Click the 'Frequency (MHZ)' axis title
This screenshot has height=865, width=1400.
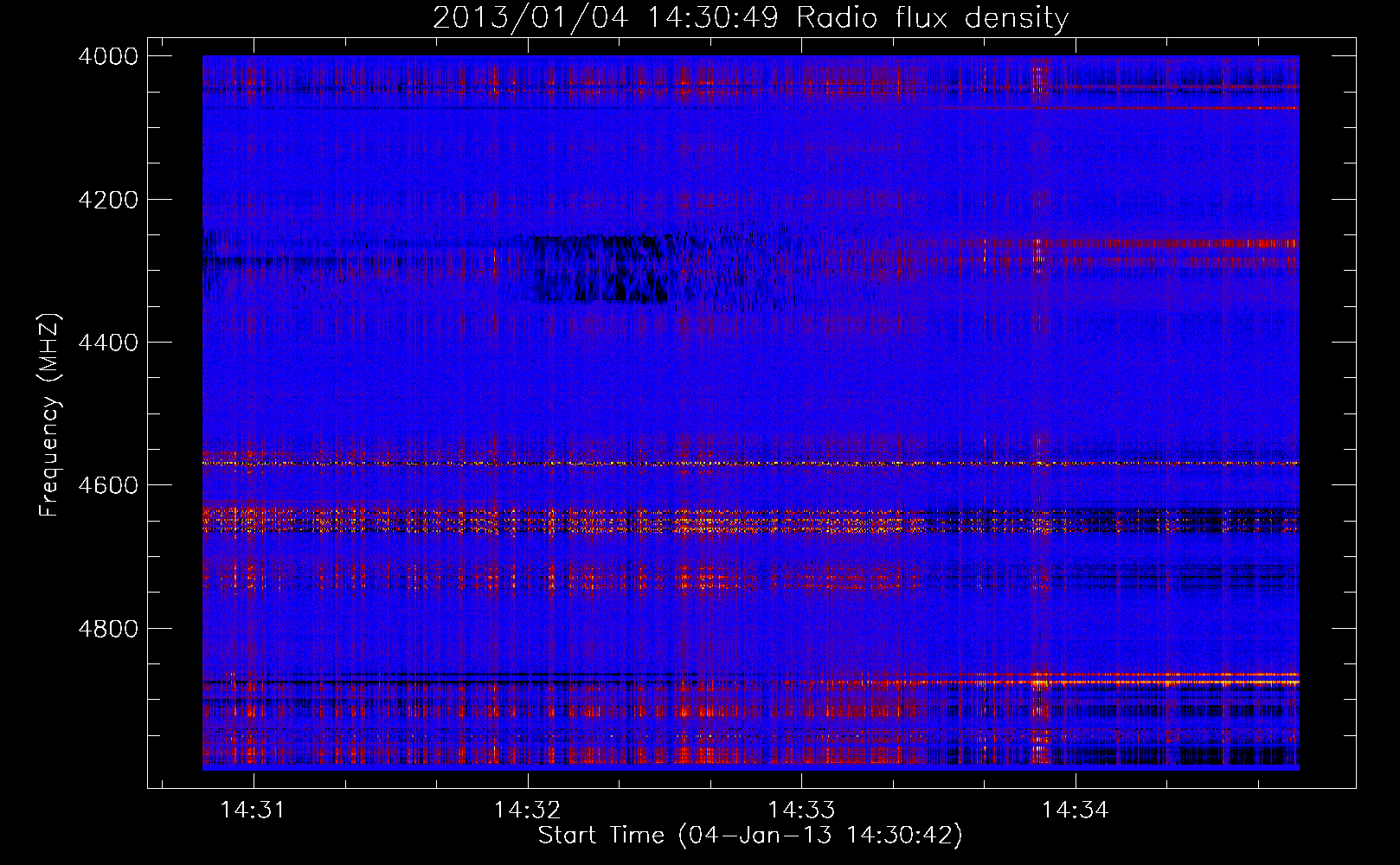pos(49,414)
